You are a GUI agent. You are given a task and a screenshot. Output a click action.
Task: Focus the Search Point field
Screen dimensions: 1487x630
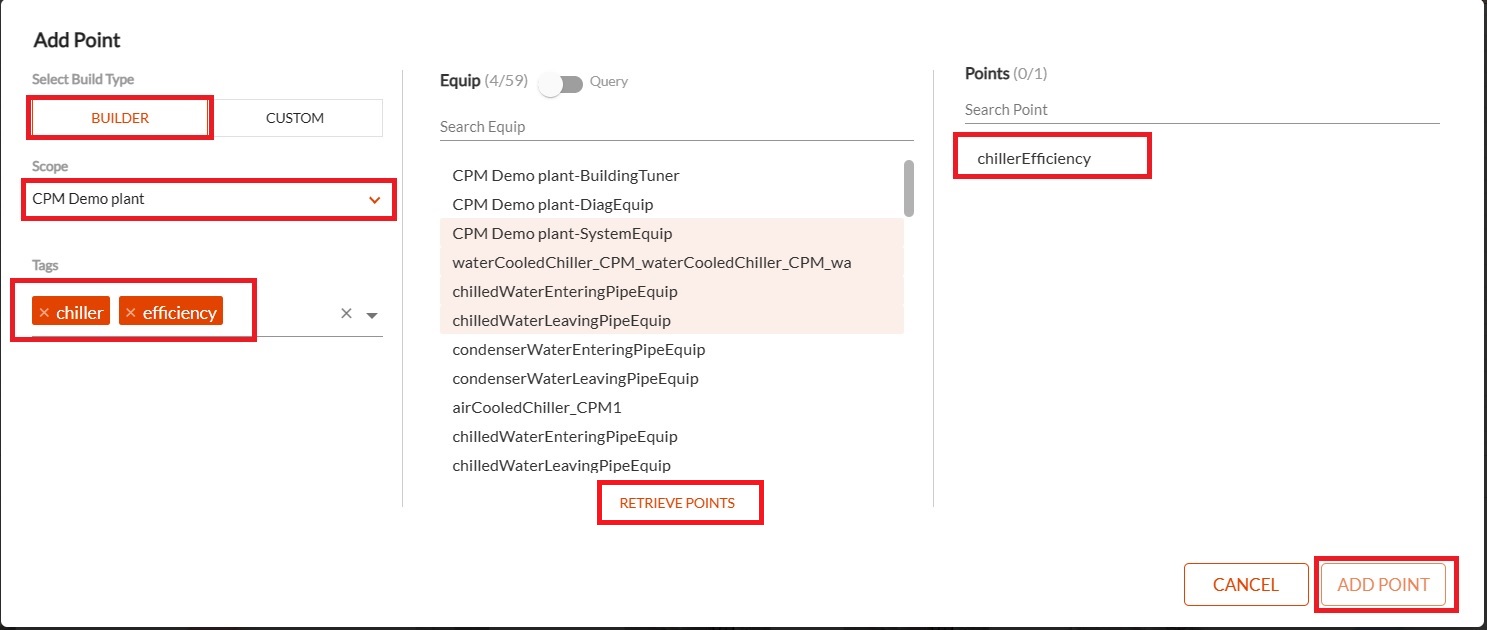click(x=1202, y=110)
